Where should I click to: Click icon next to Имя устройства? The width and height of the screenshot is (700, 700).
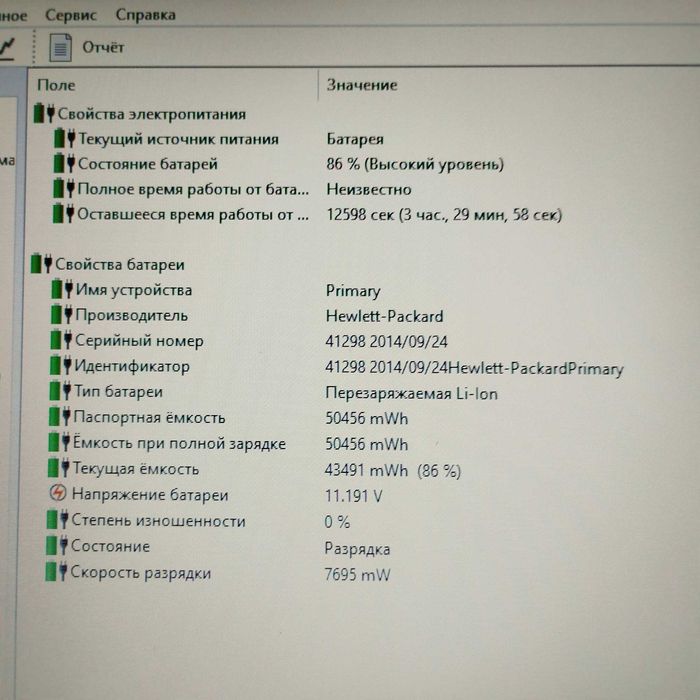(62, 289)
